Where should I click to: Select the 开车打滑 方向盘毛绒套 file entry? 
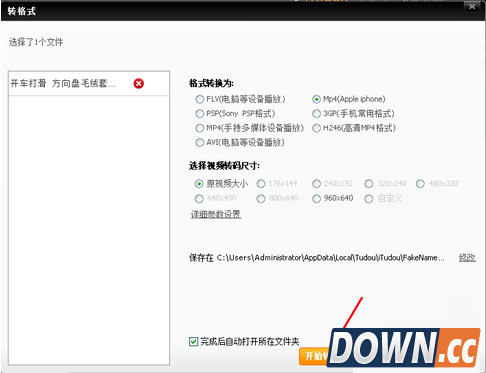tap(89, 83)
